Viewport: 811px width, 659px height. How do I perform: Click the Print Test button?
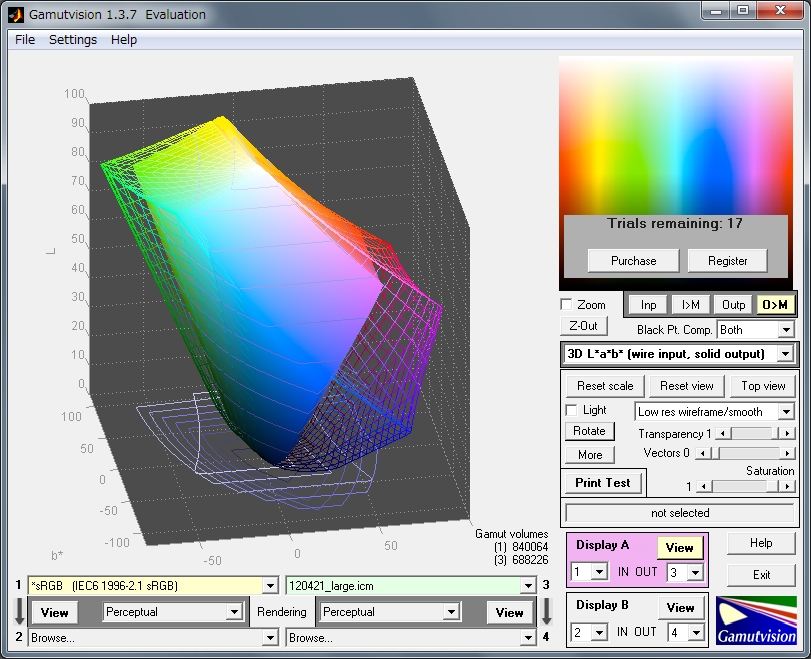click(x=603, y=483)
